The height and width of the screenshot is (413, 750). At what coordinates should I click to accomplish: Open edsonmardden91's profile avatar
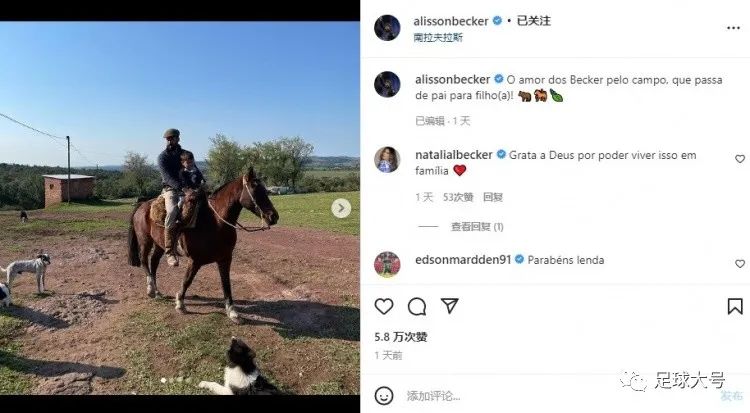(387, 264)
